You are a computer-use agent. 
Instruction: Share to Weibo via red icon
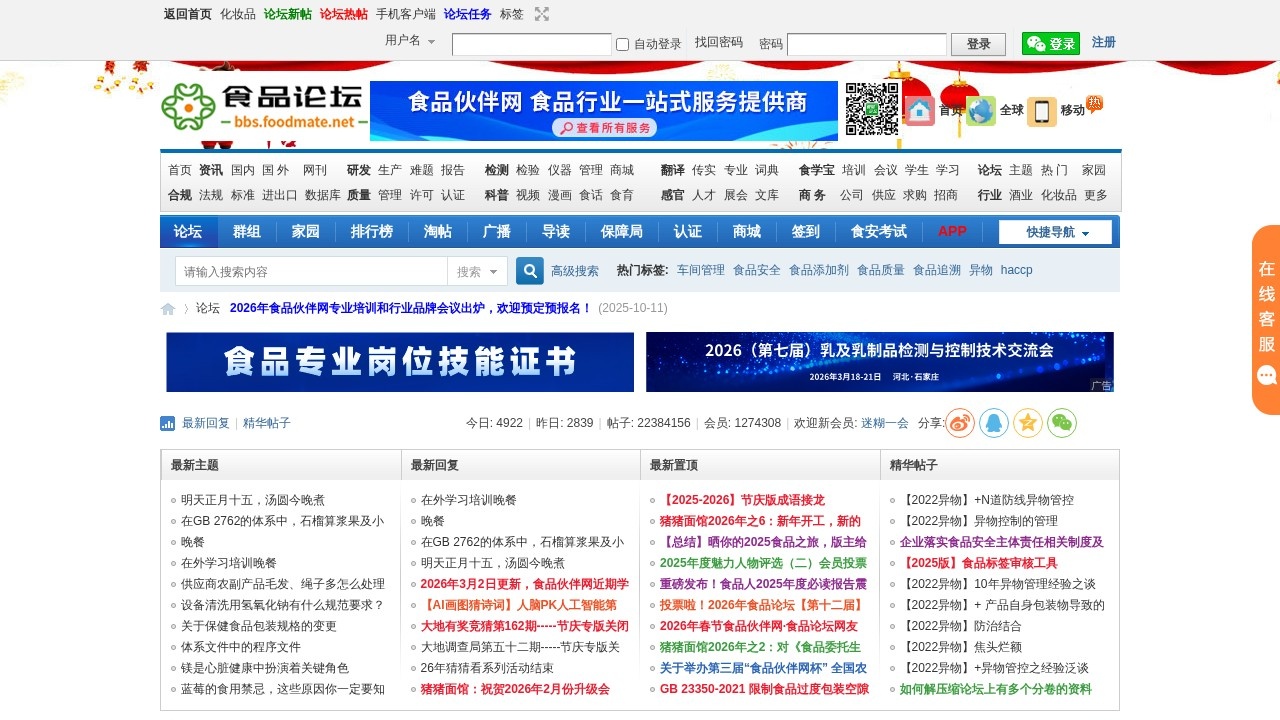coord(960,423)
